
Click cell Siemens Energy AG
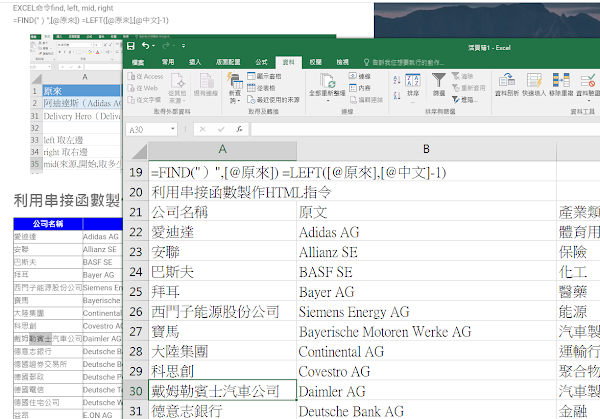coord(426,312)
